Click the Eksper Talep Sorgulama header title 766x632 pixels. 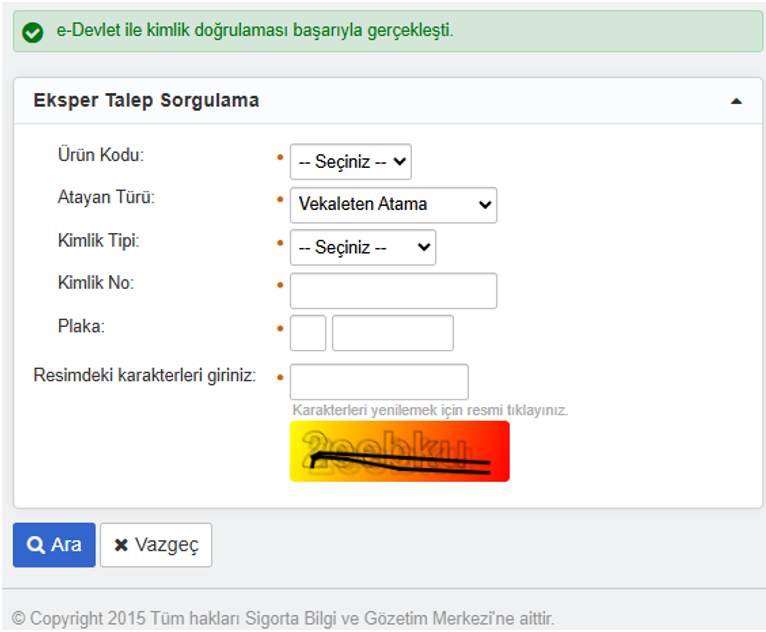click(146, 101)
